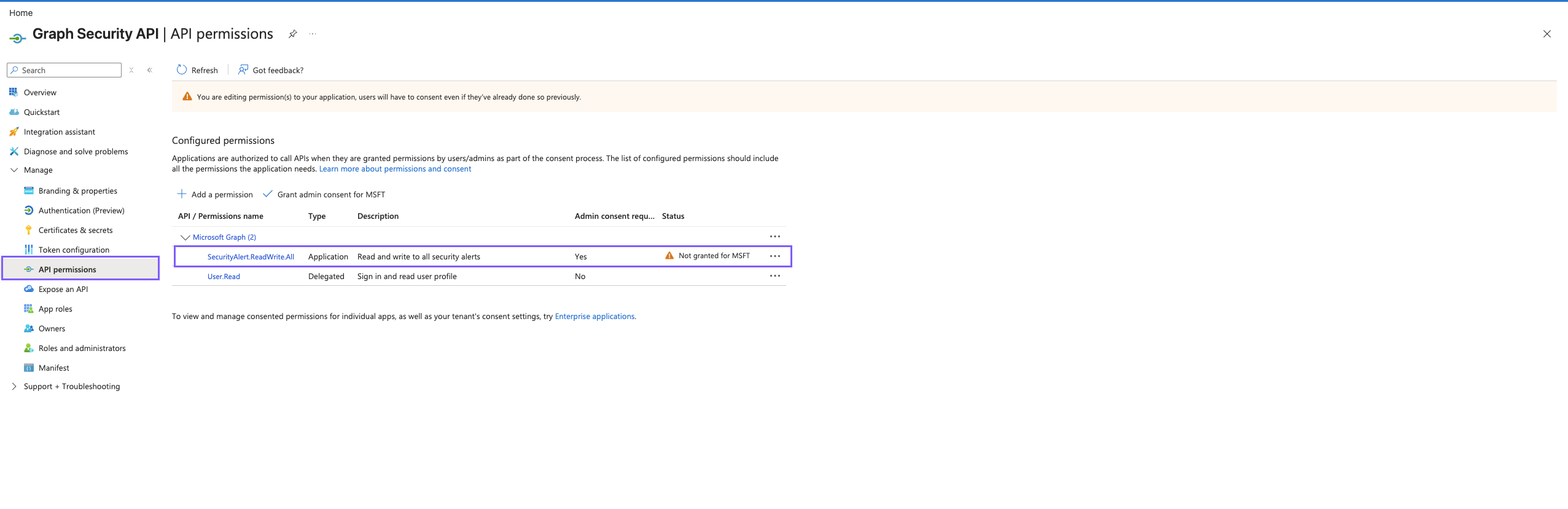Open Expose an API menu item

point(63,290)
